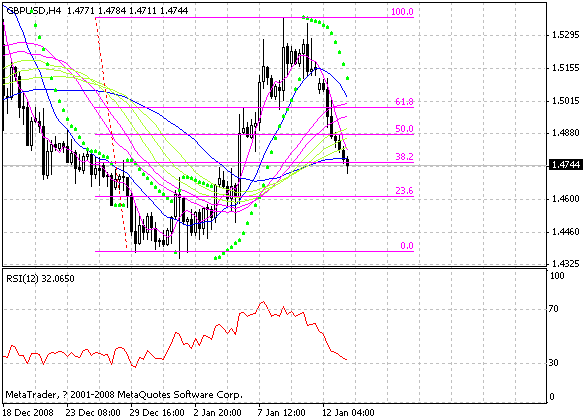This screenshot has width=584, height=420.
Task: Click the 1.4325 price axis label
Action: point(565,264)
